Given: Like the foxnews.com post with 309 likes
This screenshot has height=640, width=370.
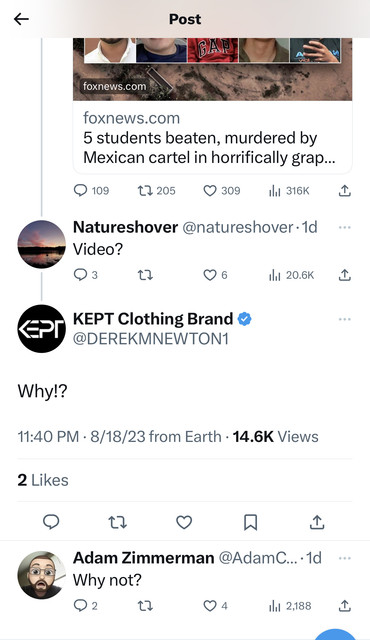Looking at the screenshot, I should [x=222, y=191].
